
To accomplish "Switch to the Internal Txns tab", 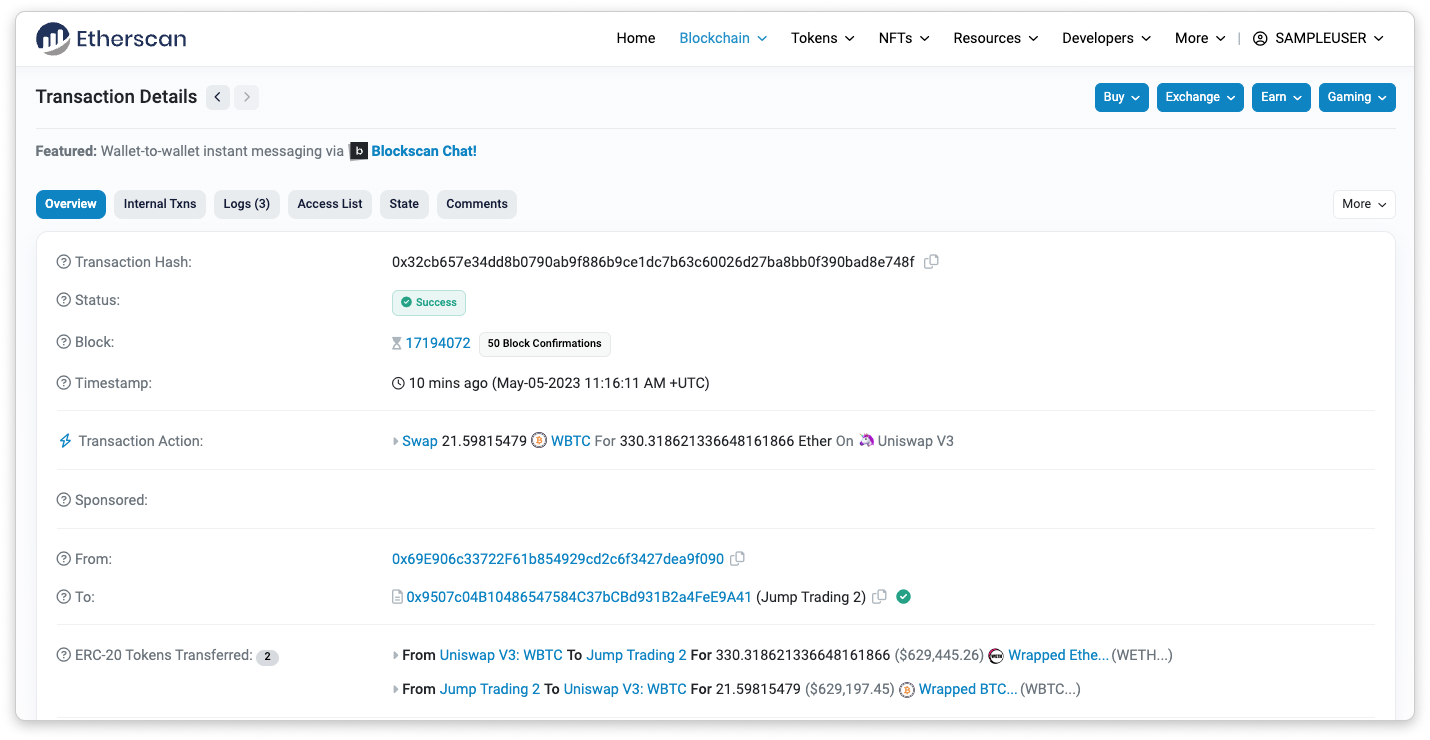I will 160,204.
